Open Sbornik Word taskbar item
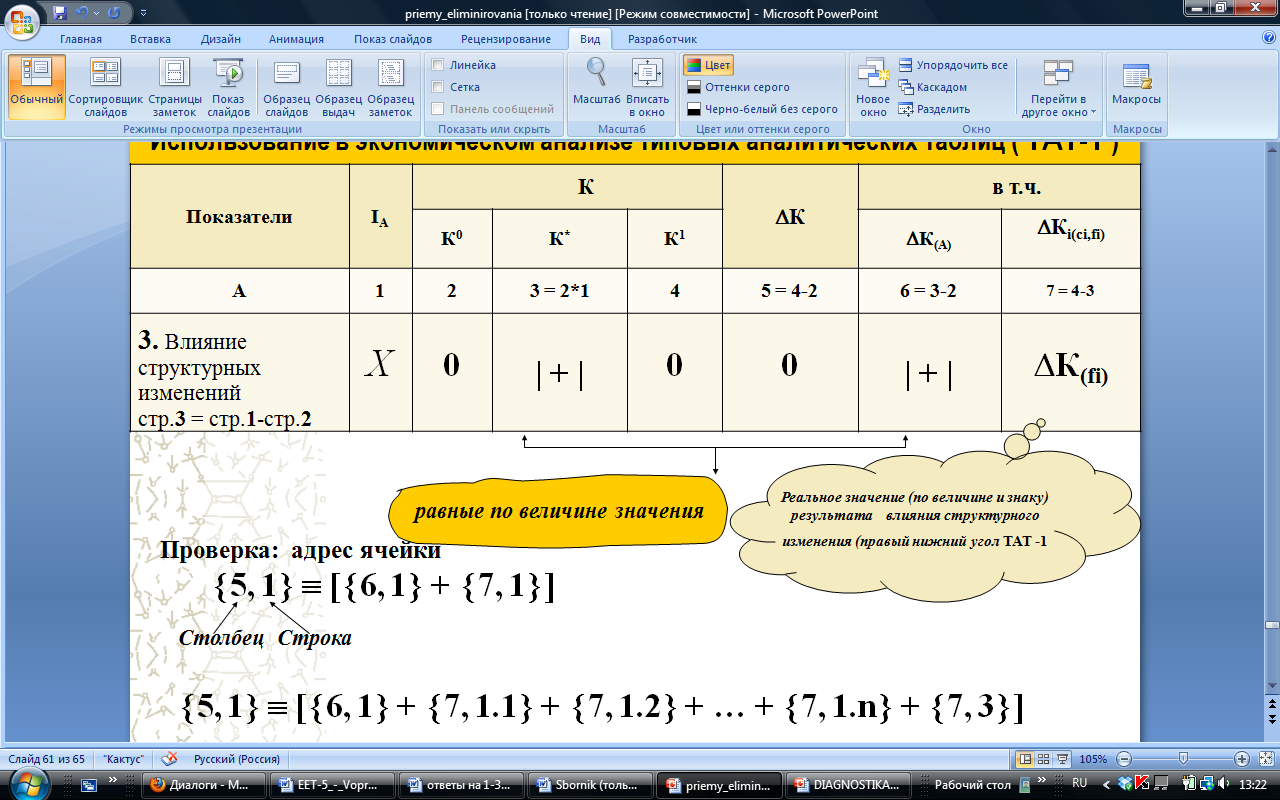The height and width of the screenshot is (800, 1280). (590, 785)
